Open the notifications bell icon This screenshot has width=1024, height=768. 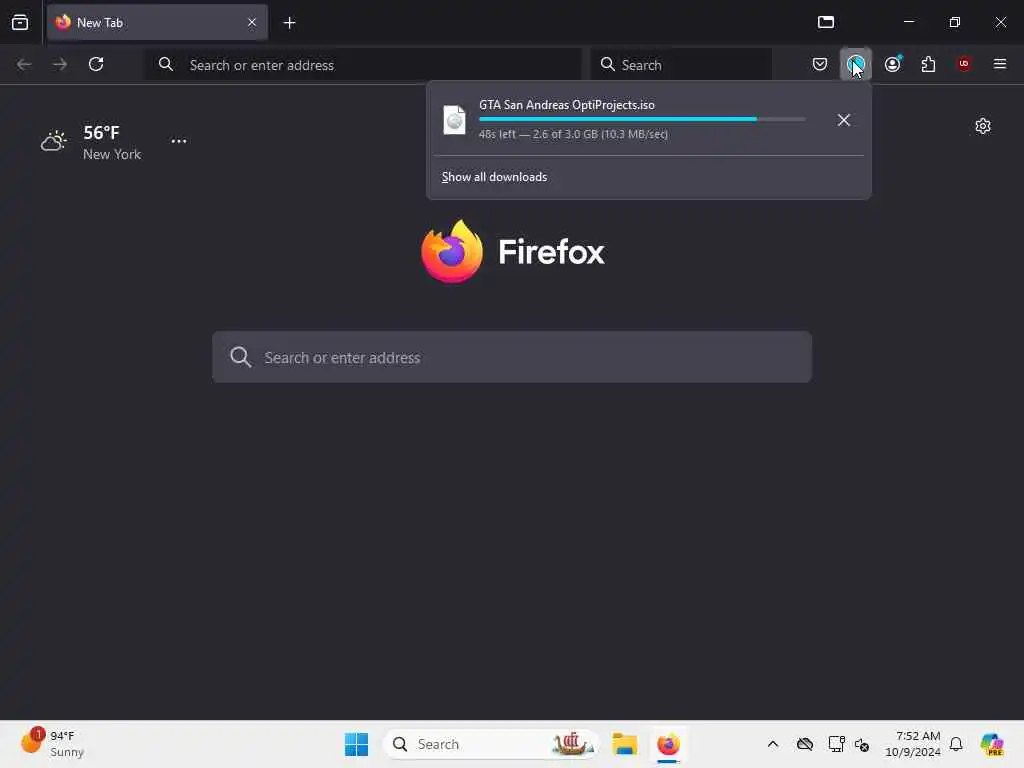click(x=956, y=744)
